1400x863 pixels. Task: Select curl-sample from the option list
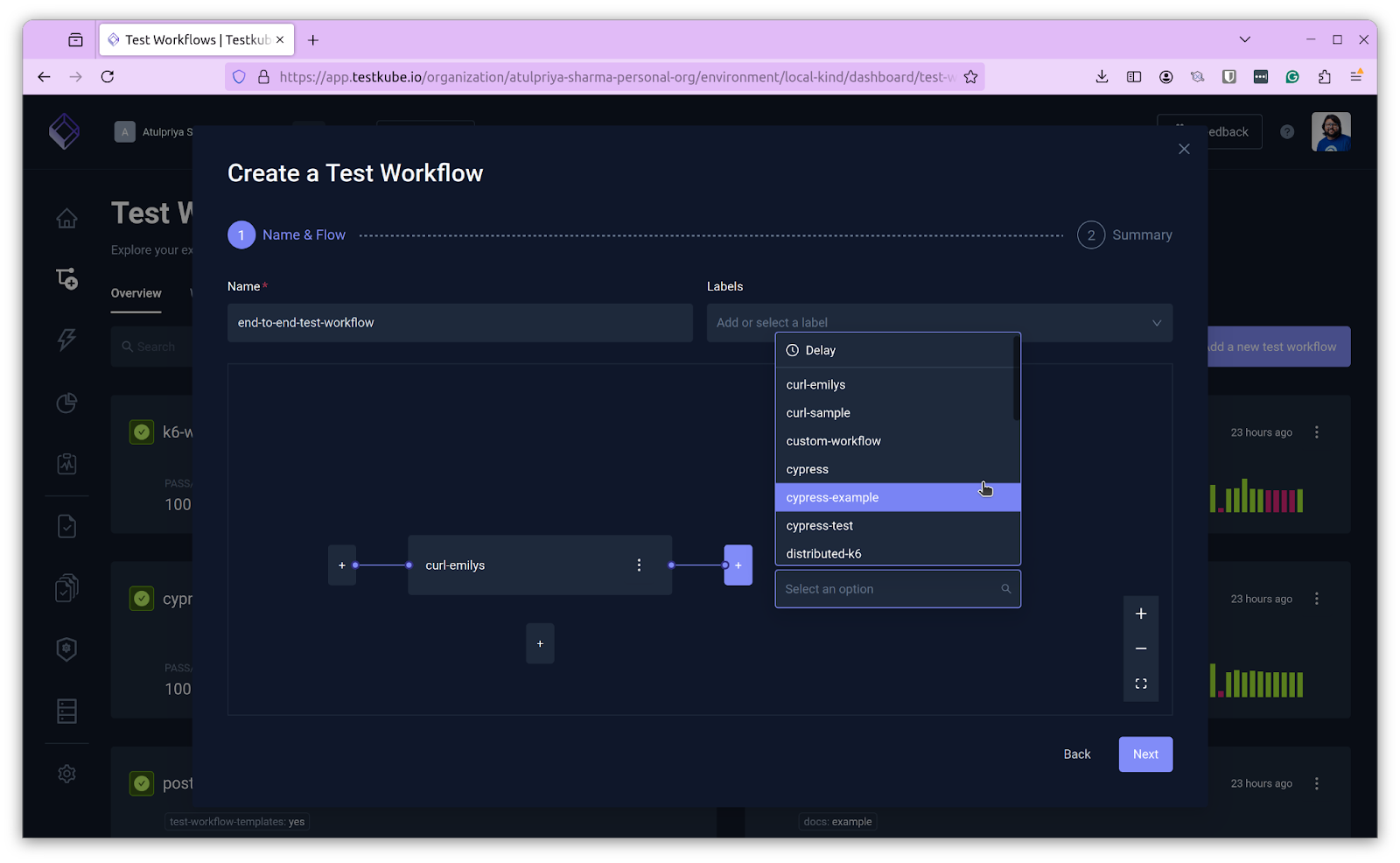tap(895, 413)
